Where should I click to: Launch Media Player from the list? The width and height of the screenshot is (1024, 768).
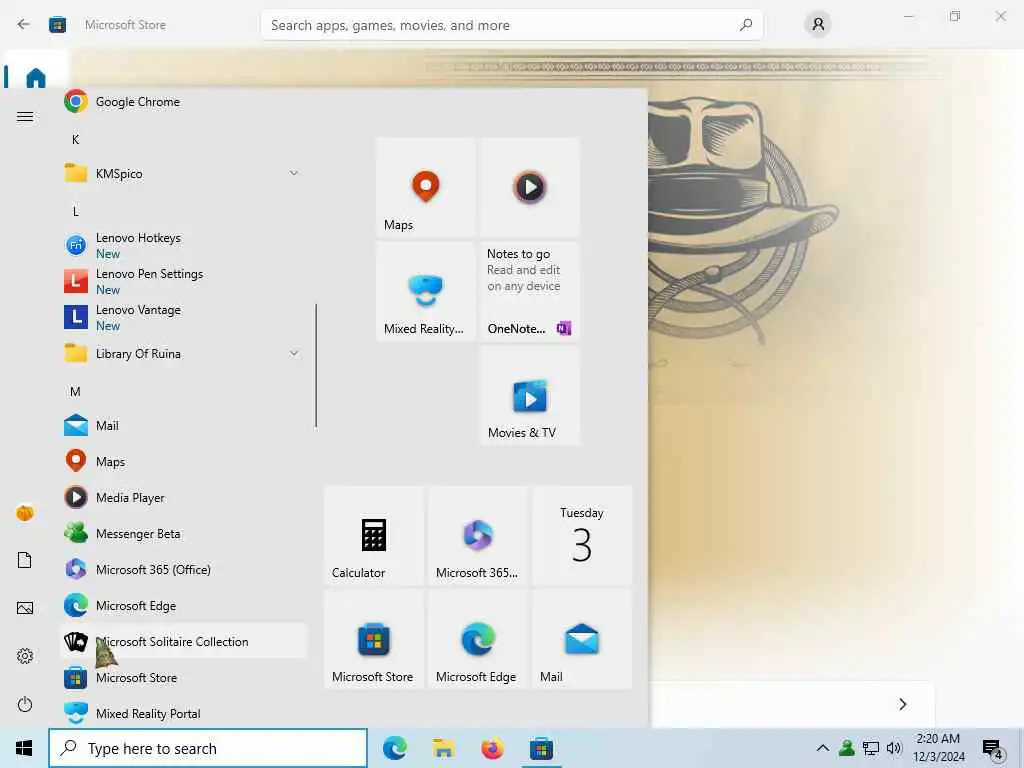tap(183, 498)
